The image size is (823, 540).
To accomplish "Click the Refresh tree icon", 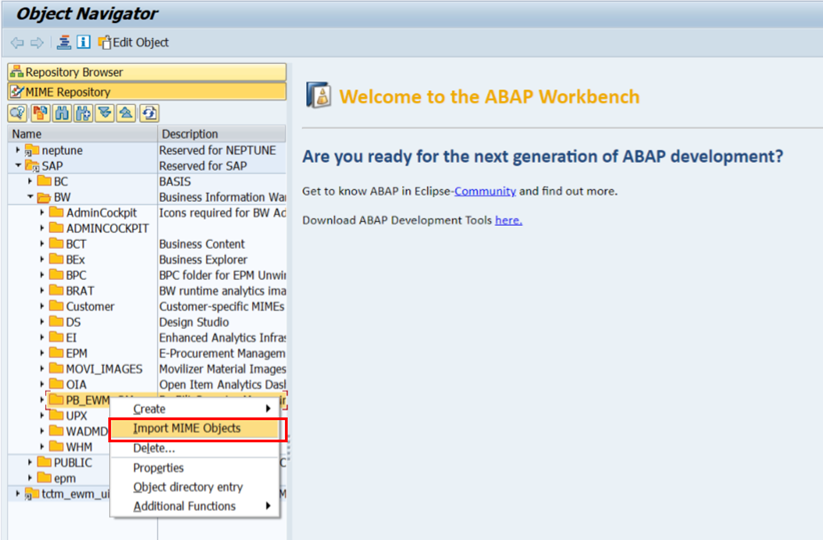I will 149,113.
